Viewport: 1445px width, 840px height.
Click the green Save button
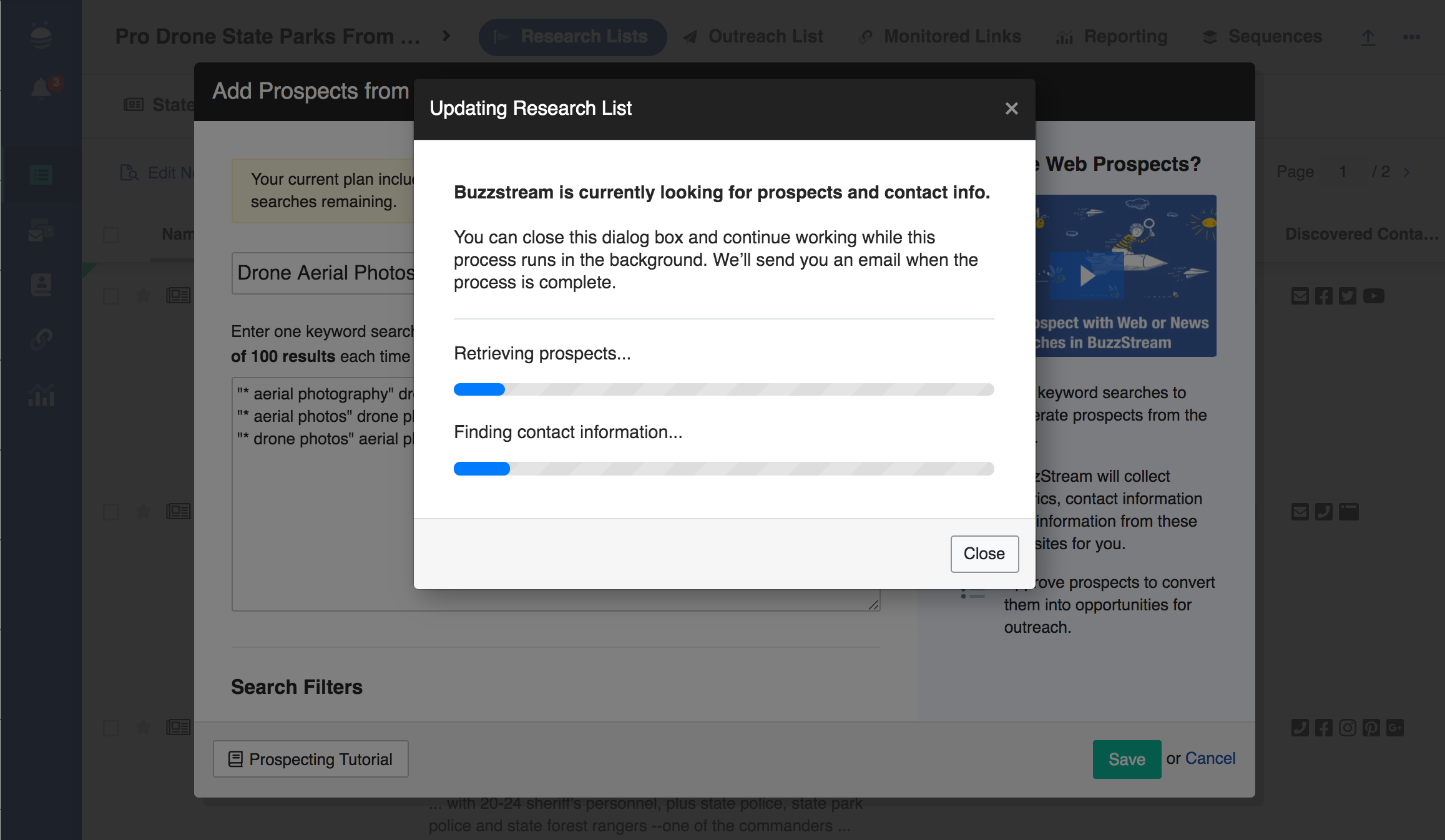(1127, 759)
